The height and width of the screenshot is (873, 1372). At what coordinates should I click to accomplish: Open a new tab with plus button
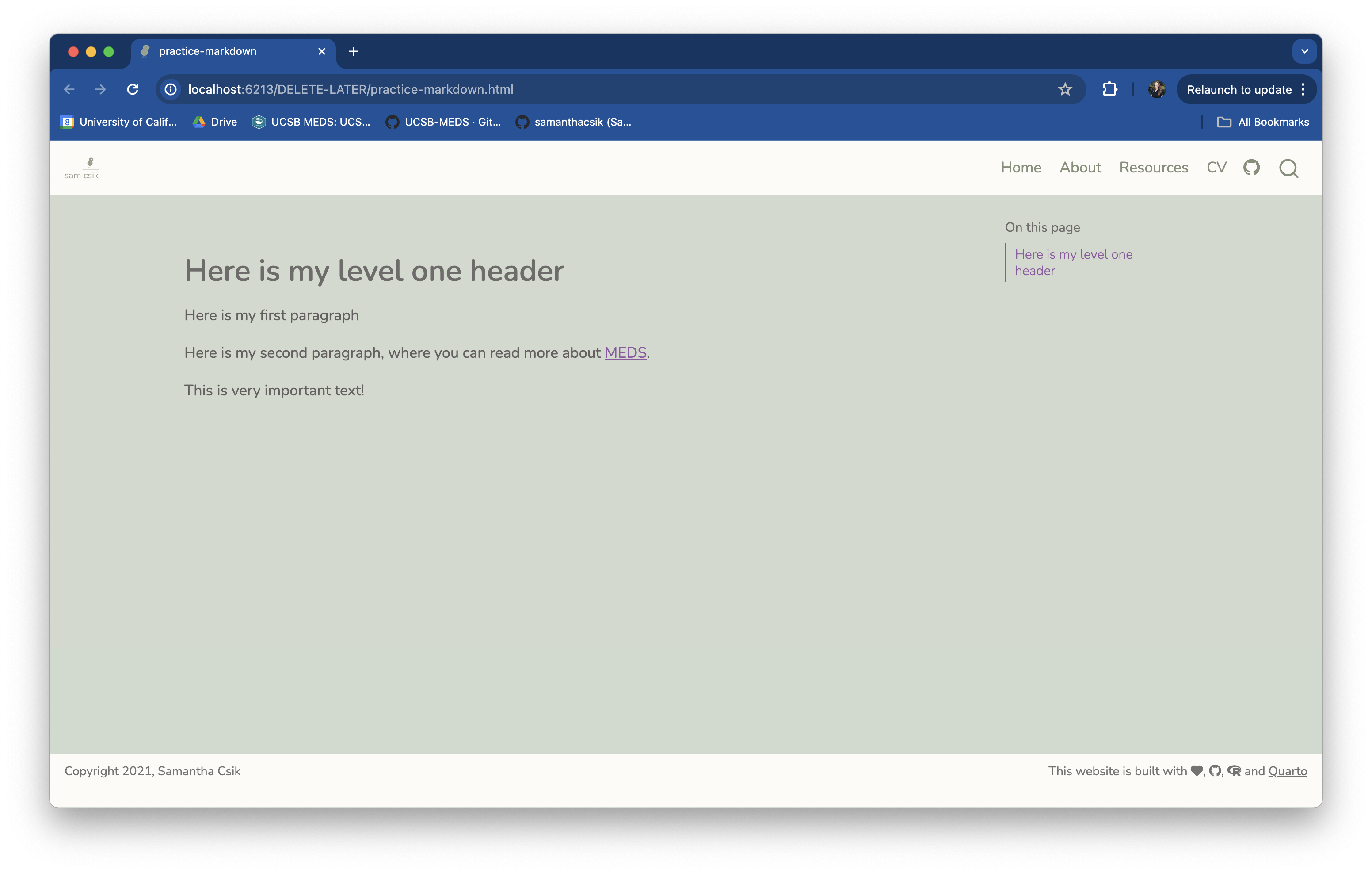coord(353,51)
